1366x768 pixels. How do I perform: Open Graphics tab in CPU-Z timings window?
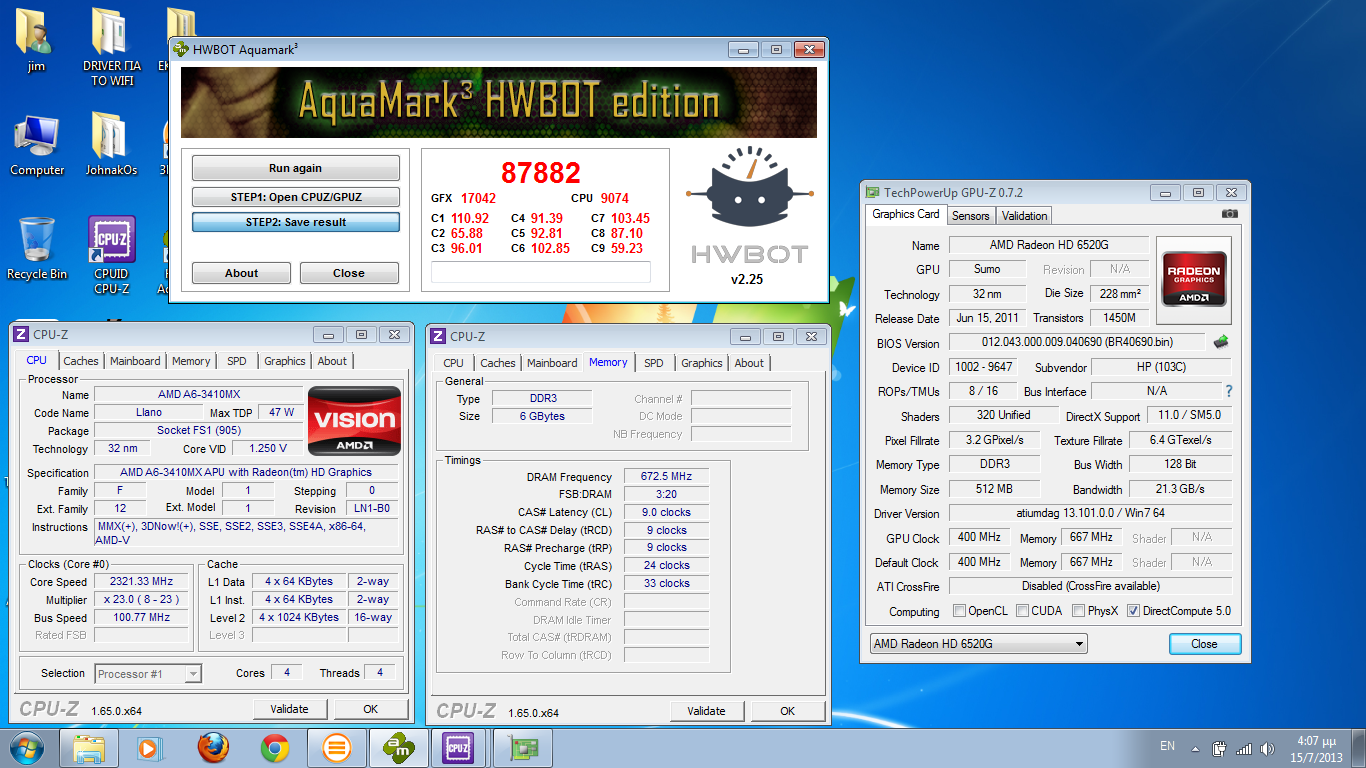[x=702, y=363]
